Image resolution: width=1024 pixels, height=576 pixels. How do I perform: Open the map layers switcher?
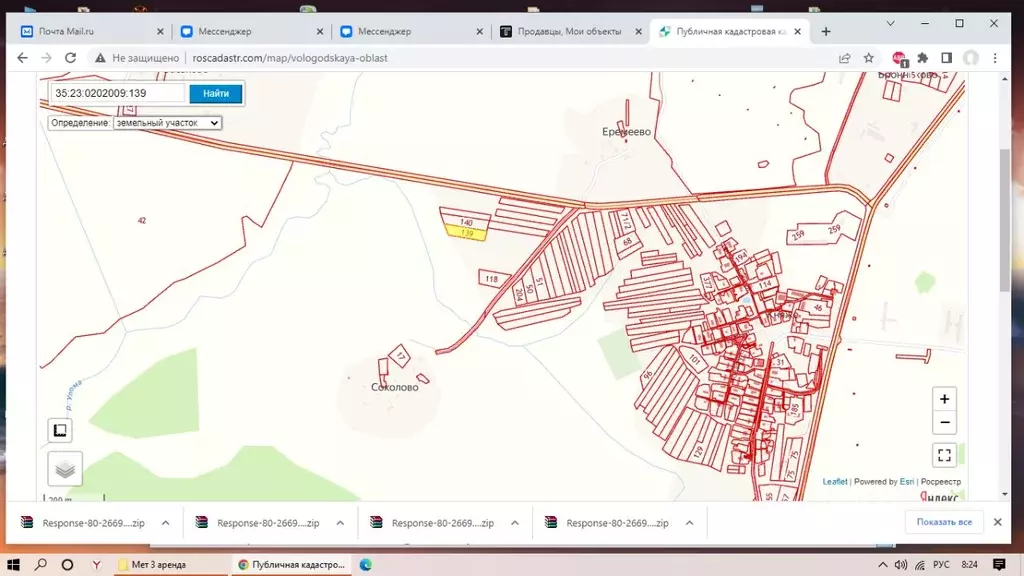click(x=65, y=469)
